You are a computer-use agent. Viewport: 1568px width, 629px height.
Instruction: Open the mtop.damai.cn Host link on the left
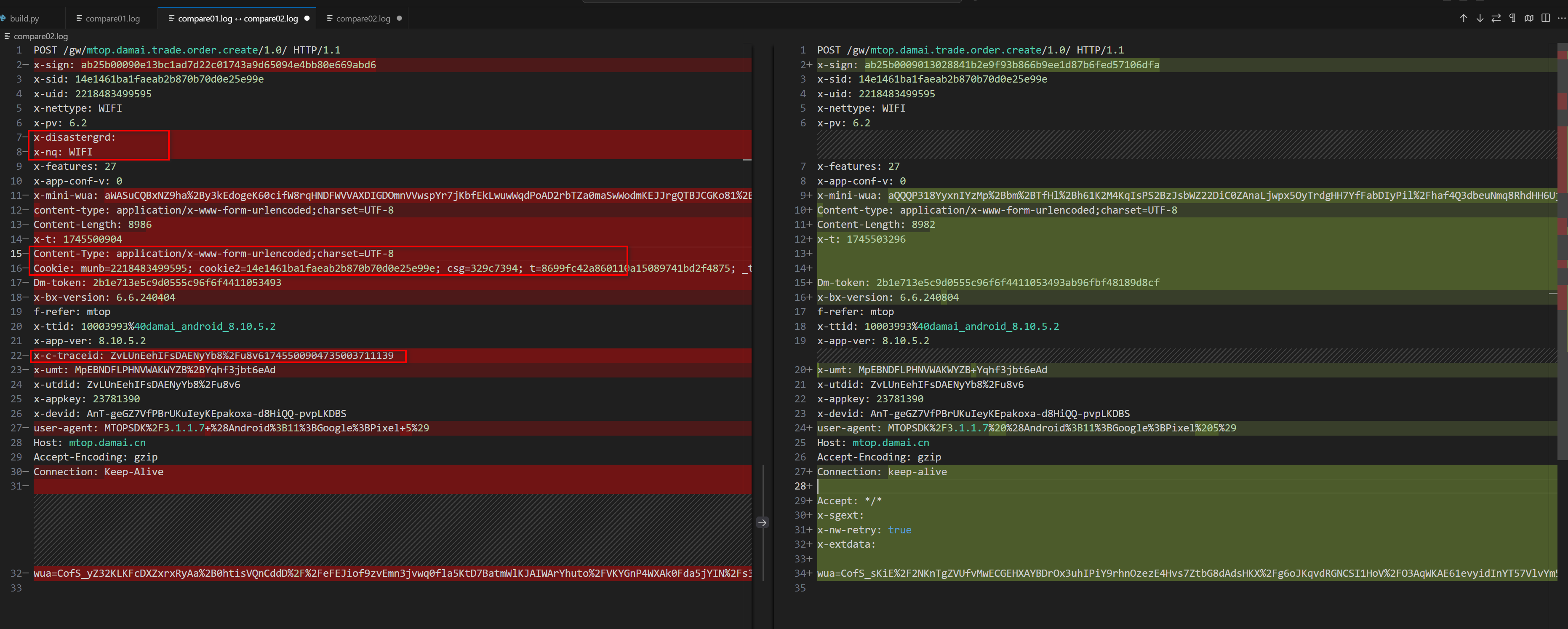(x=107, y=443)
